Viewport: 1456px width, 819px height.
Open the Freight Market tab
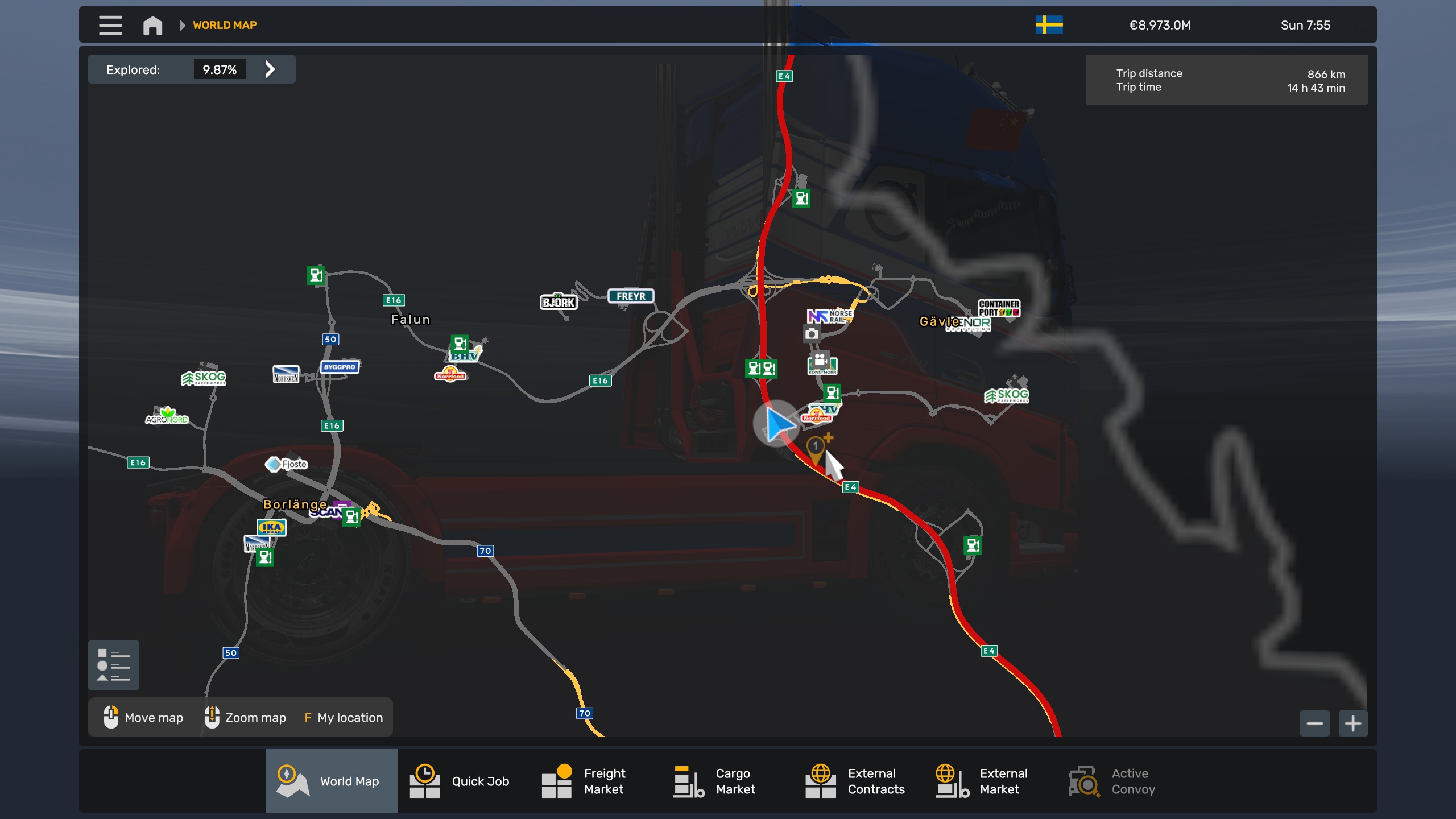(x=584, y=781)
